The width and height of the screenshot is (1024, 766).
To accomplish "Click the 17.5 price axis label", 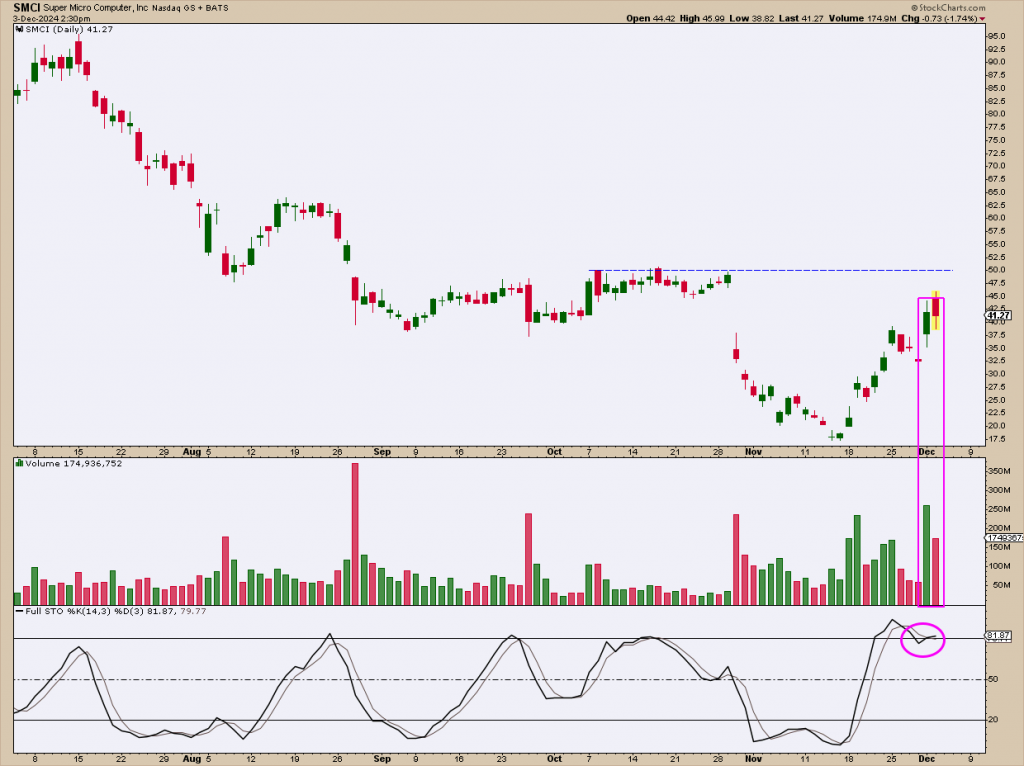I will [997, 439].
